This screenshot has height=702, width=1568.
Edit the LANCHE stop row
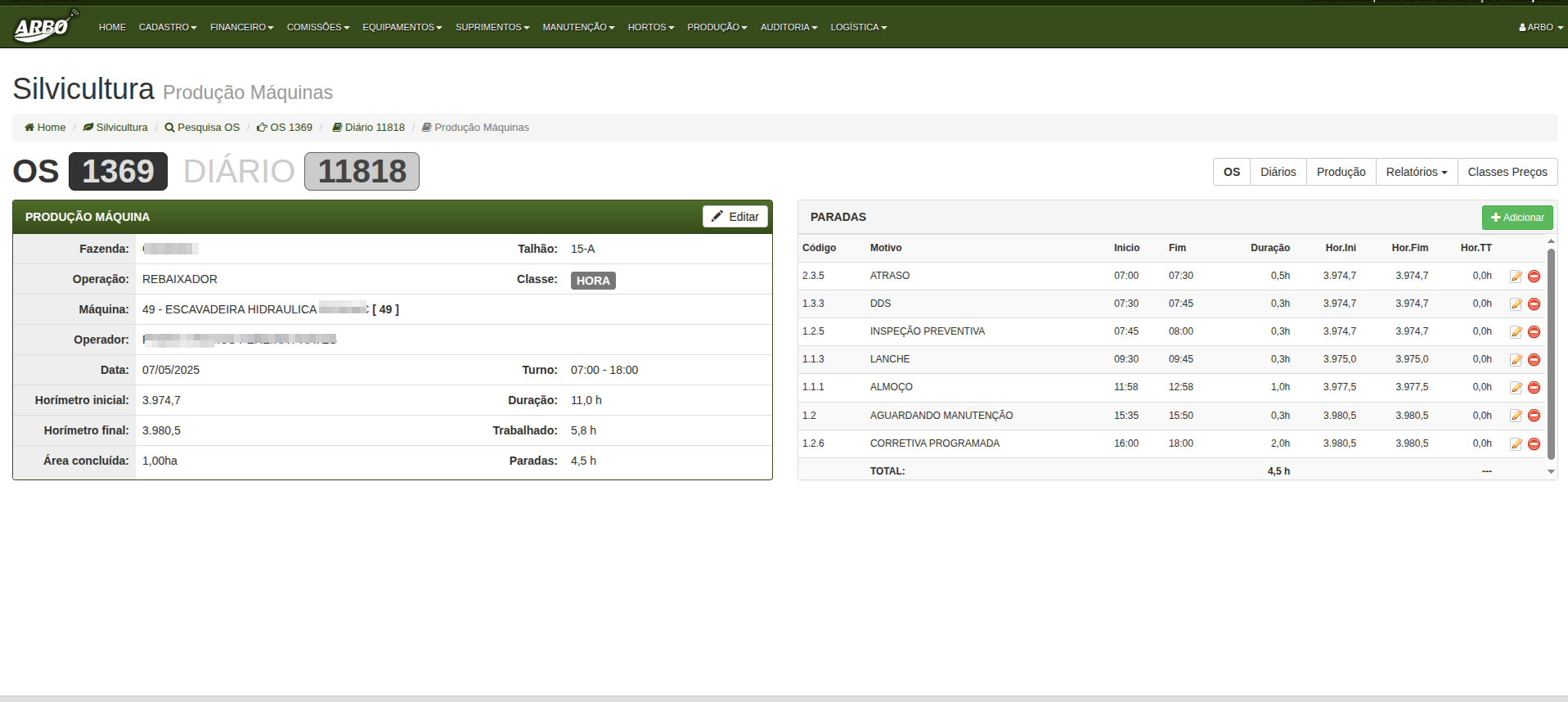pos(1516,360)
